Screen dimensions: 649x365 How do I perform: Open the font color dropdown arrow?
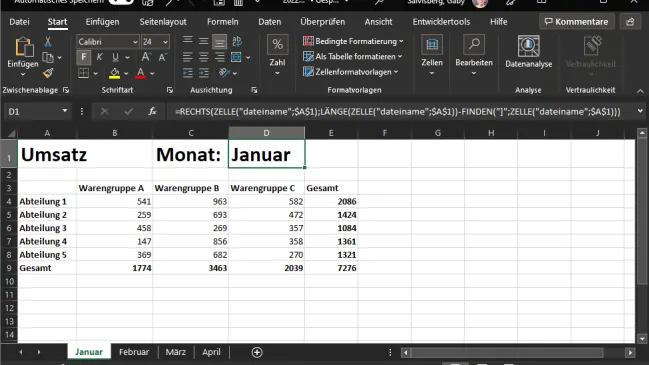point(152,74)
